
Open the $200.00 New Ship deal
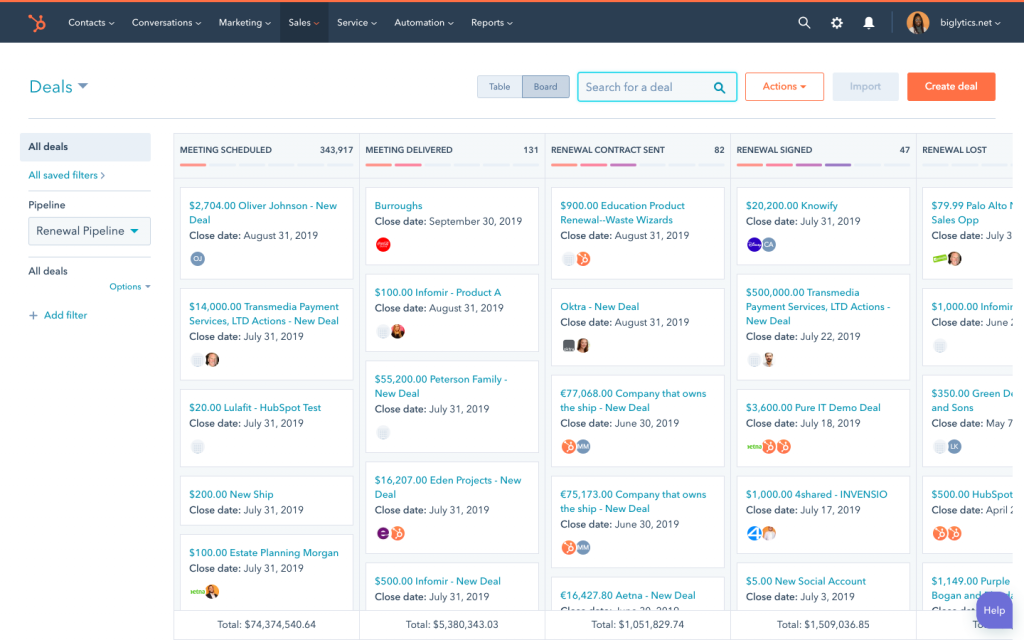pyautogui.click(x=231, y=494)
